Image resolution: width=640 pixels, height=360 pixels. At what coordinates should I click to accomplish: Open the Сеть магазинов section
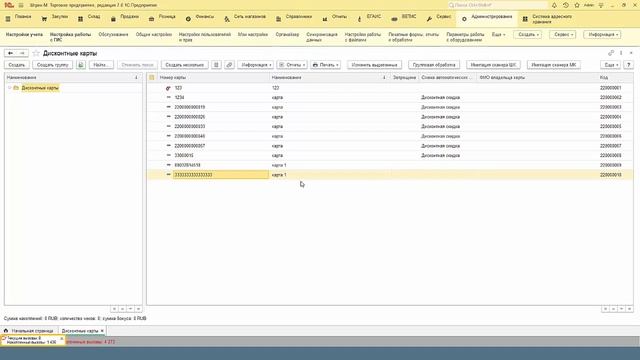tap(245, 19)
